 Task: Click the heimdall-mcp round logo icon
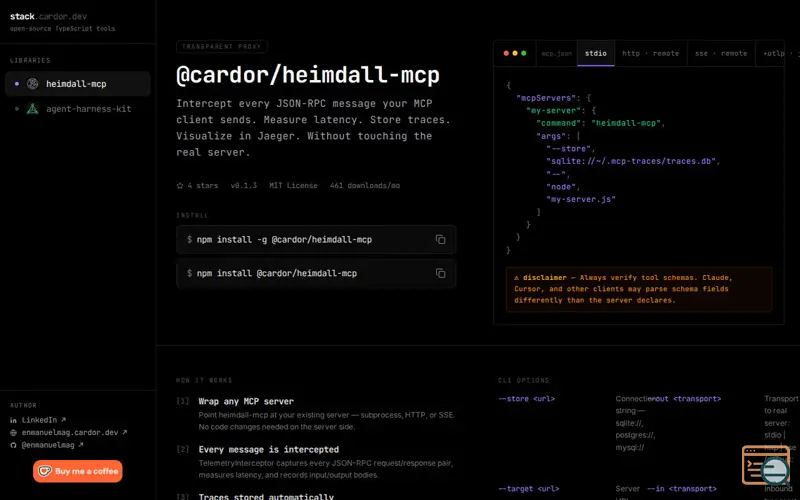33,84
